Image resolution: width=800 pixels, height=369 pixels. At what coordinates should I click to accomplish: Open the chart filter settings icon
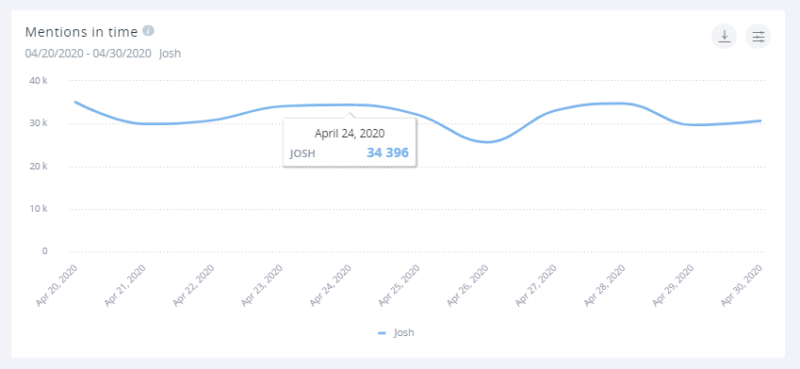click(758, 37)
